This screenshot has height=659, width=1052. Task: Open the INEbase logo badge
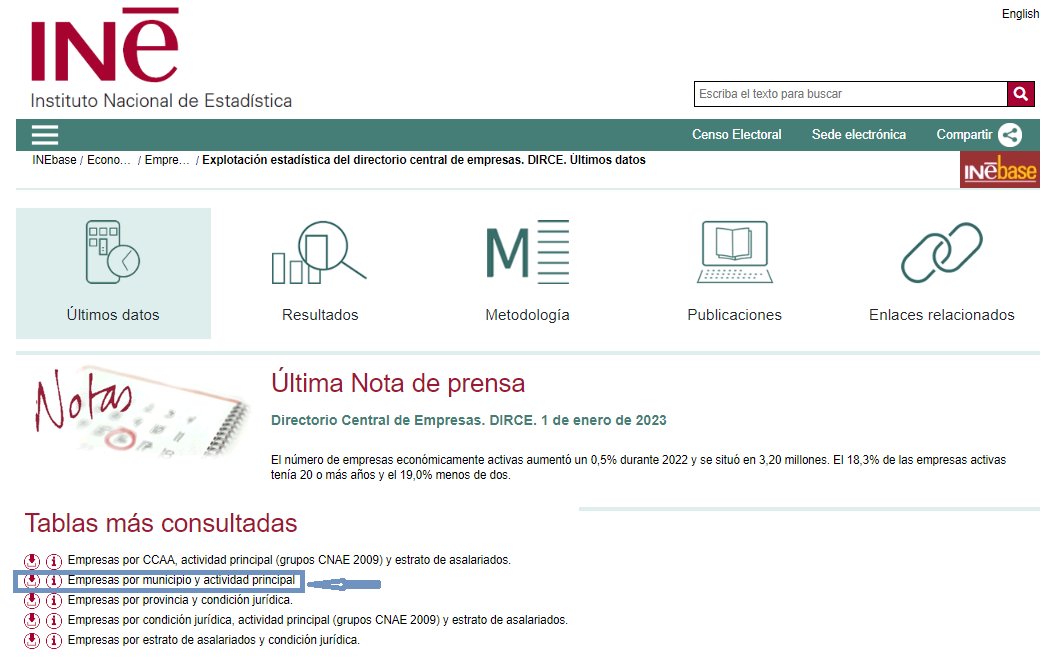pos(999,170)
